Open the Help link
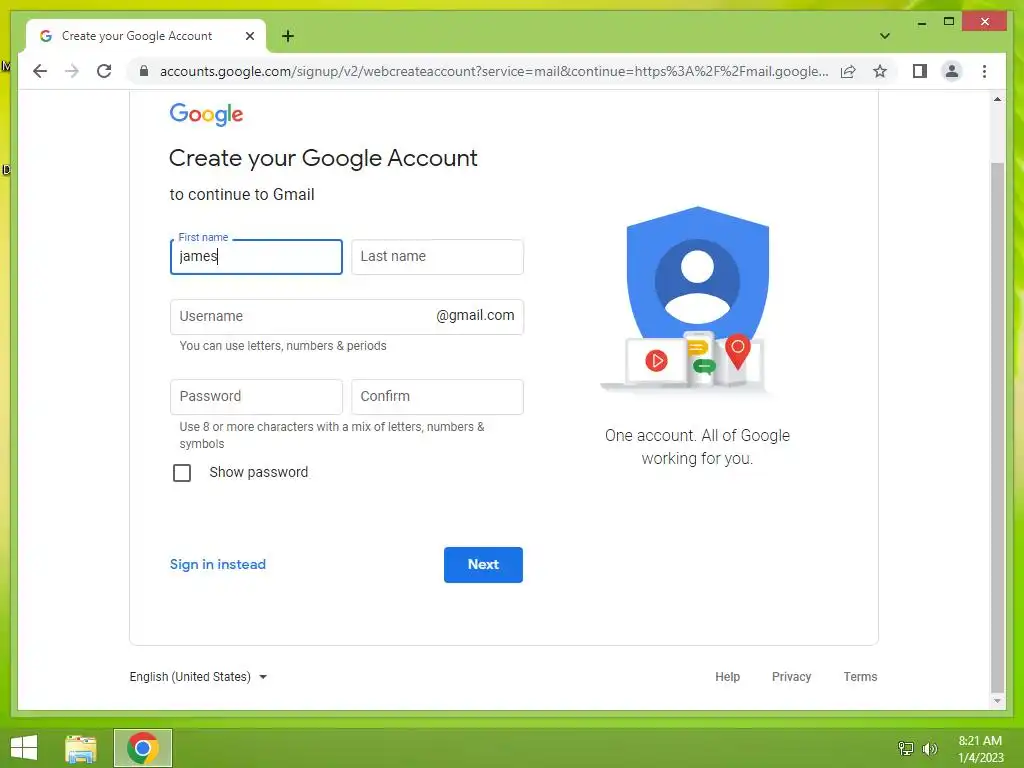This screenshot has height=768, width=1024. (727, 677)
